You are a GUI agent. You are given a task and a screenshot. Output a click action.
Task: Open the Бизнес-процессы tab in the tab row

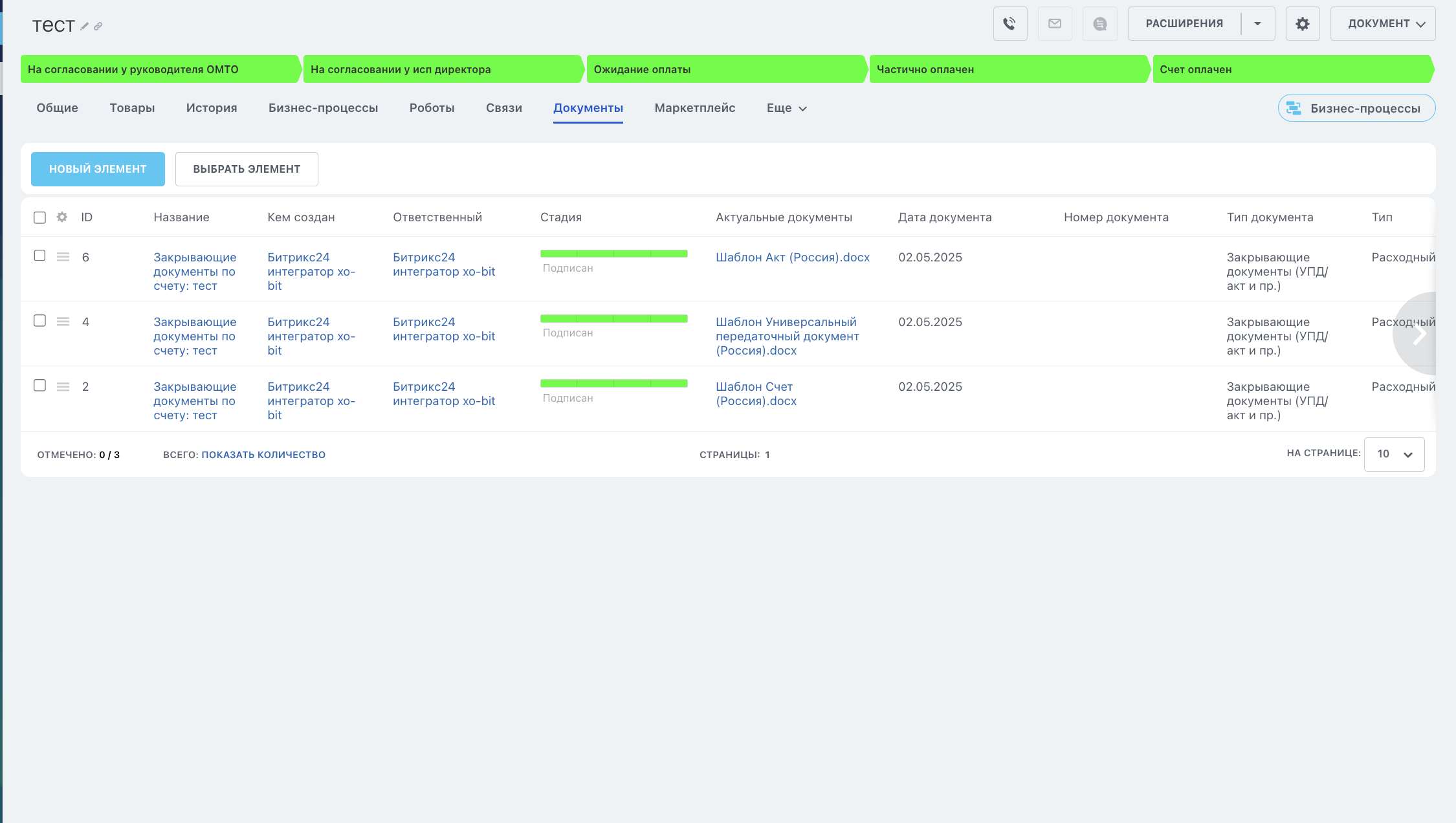coord(323,108)
